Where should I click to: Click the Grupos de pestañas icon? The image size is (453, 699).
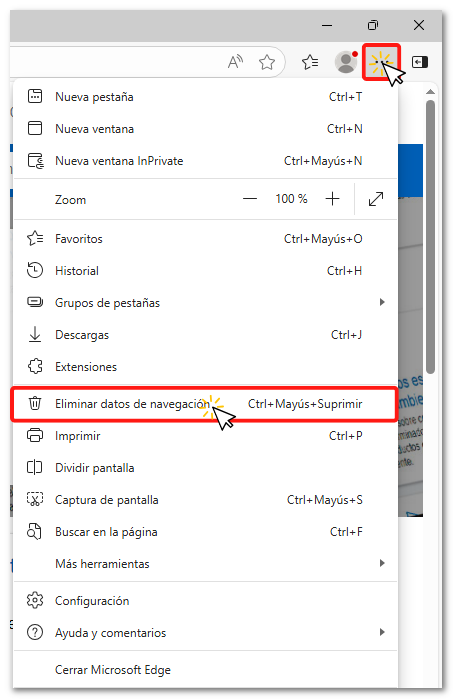[x=35, y=302]
